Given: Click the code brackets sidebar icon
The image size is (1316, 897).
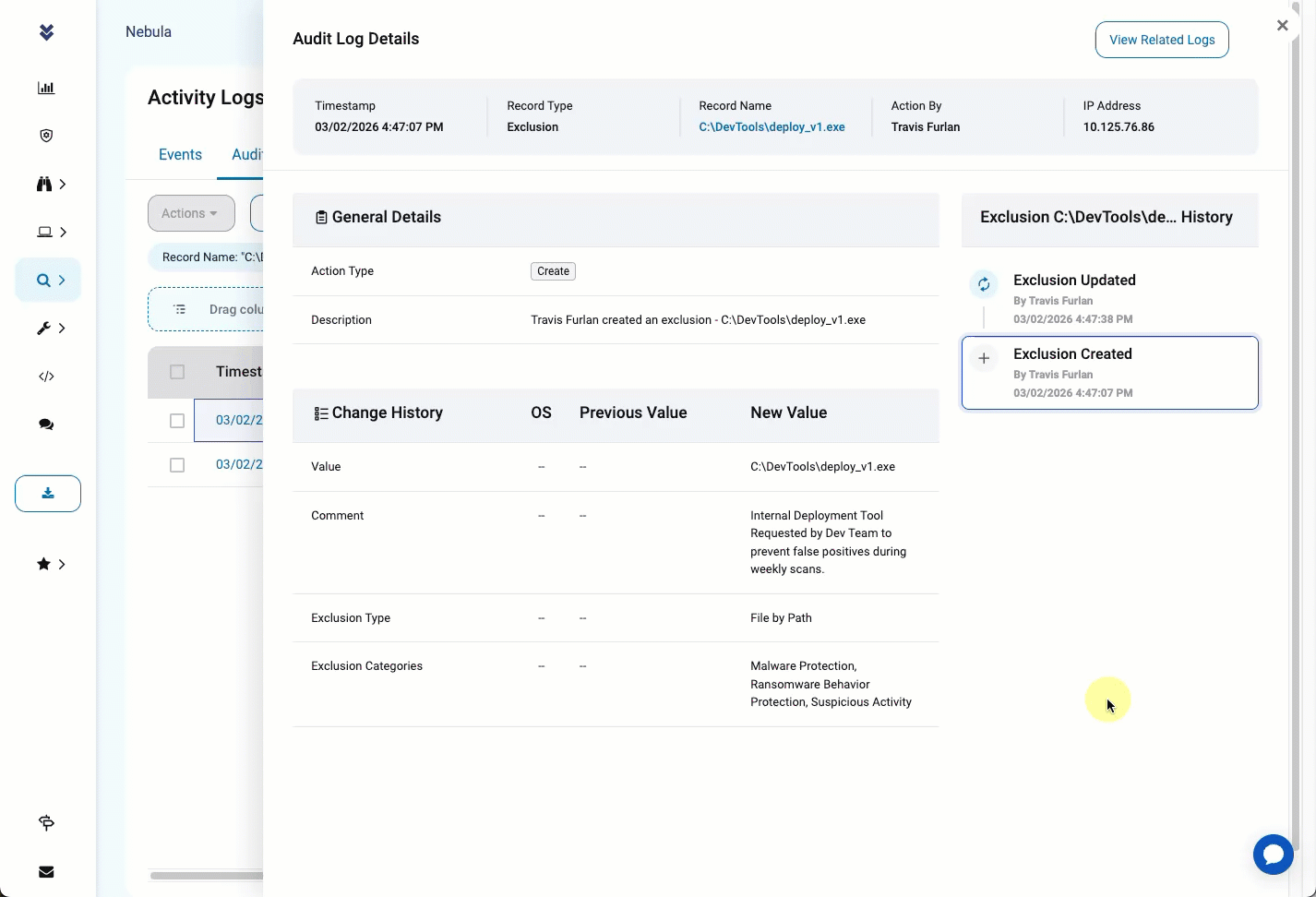Looking at the screenshot, I should pos(46,377).
